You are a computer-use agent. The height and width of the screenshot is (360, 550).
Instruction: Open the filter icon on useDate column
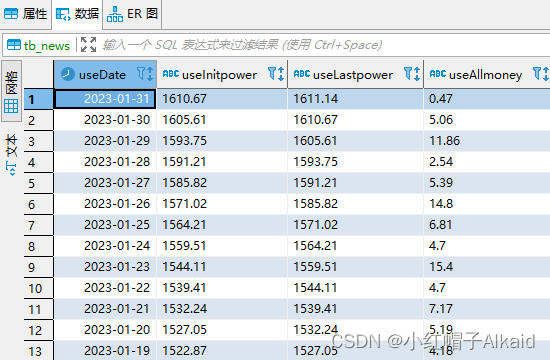141,74
